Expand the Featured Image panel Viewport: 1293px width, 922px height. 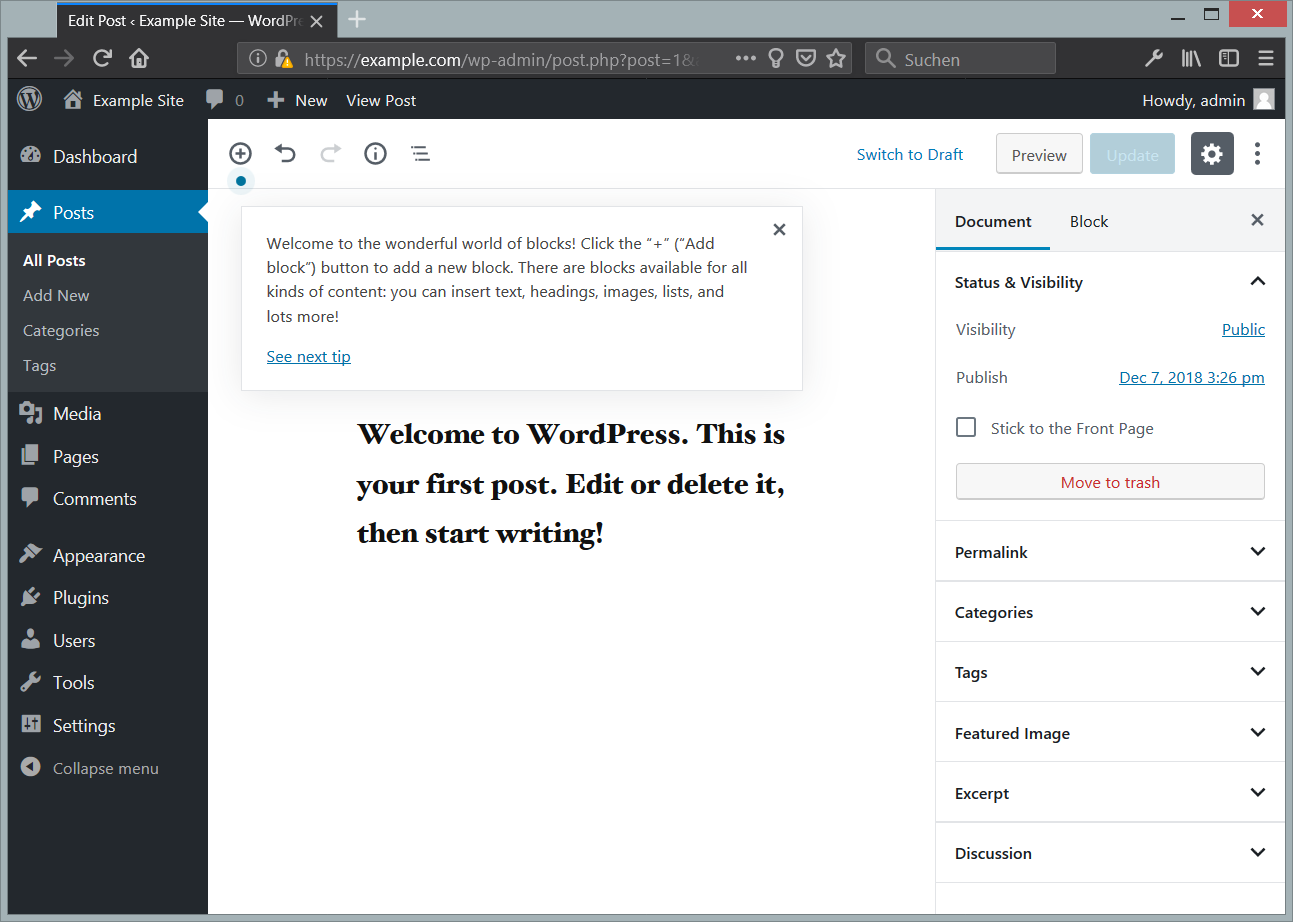(1257, 733)
